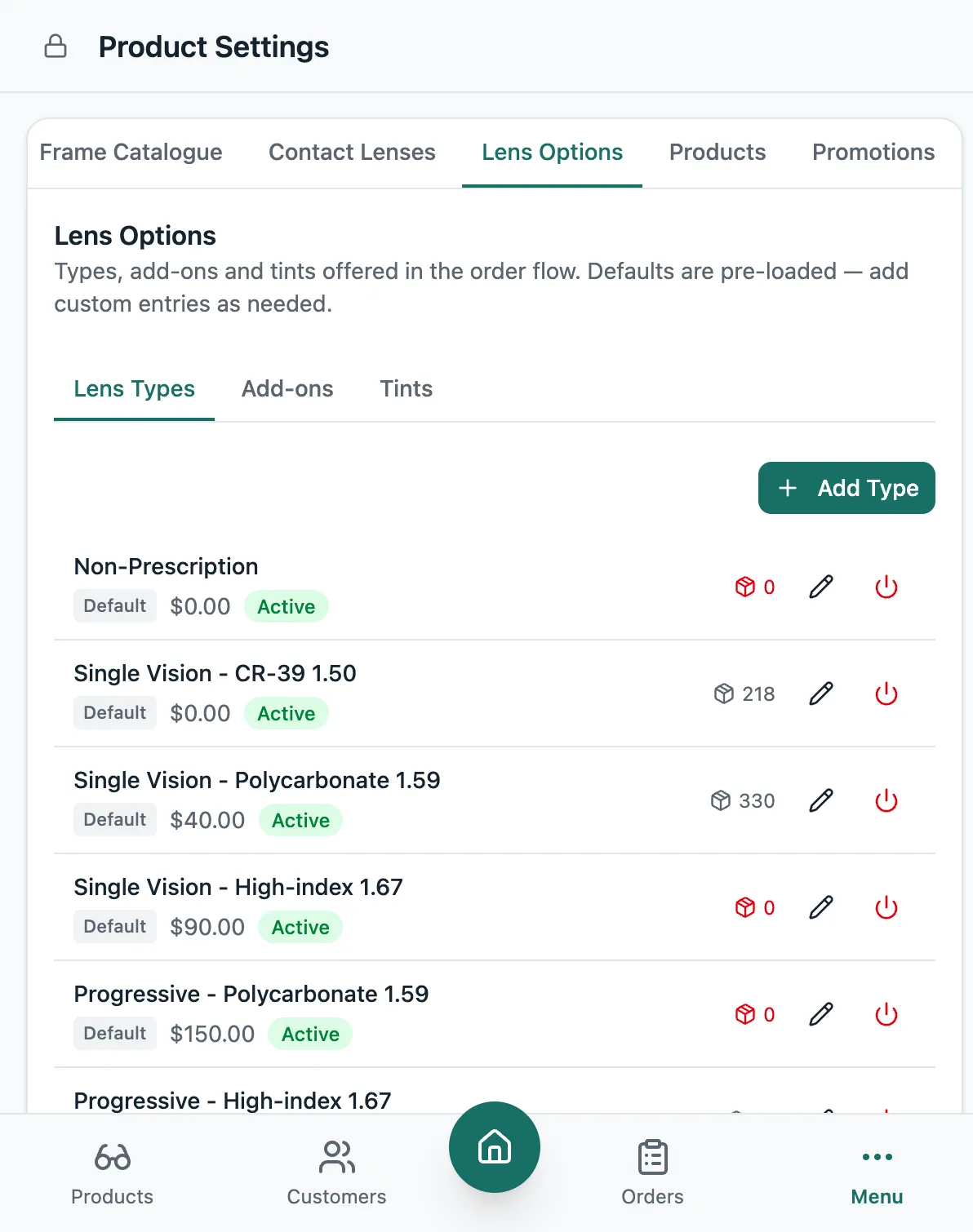This screenshot has width=973, height=1232.
Task: Click the Default badge on Progressive Polycarbonate
Action: 115,1034
